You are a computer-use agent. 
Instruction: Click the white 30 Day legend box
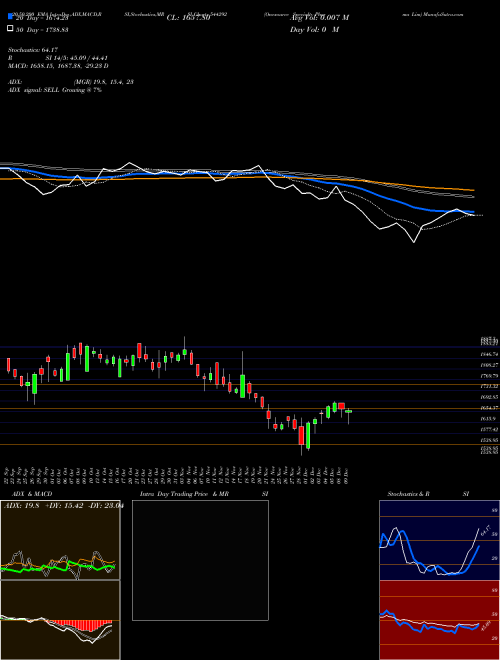coord(10,29)
